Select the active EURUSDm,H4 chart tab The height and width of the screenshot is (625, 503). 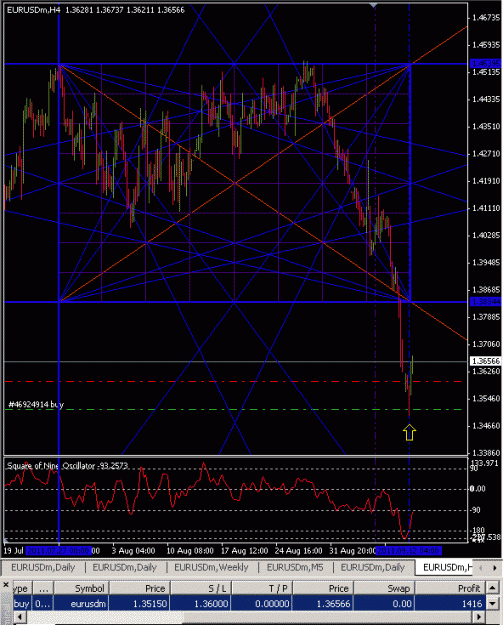coord(446,567)
